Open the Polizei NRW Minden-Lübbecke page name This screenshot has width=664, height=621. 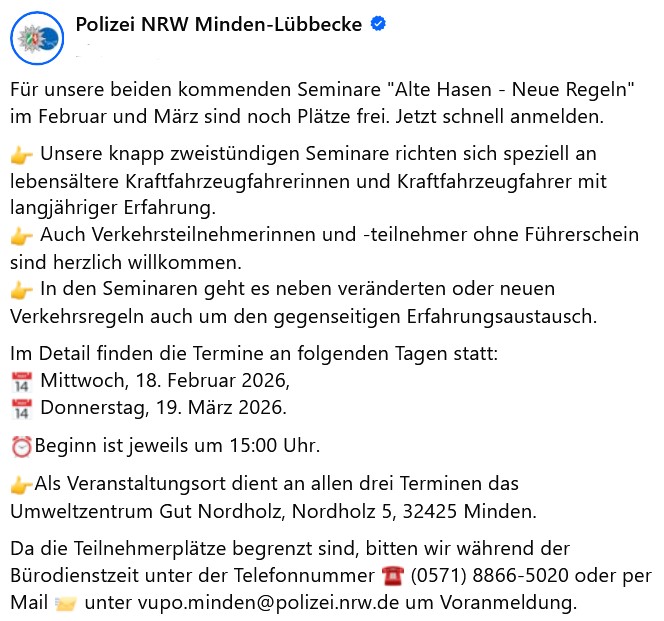219,25
